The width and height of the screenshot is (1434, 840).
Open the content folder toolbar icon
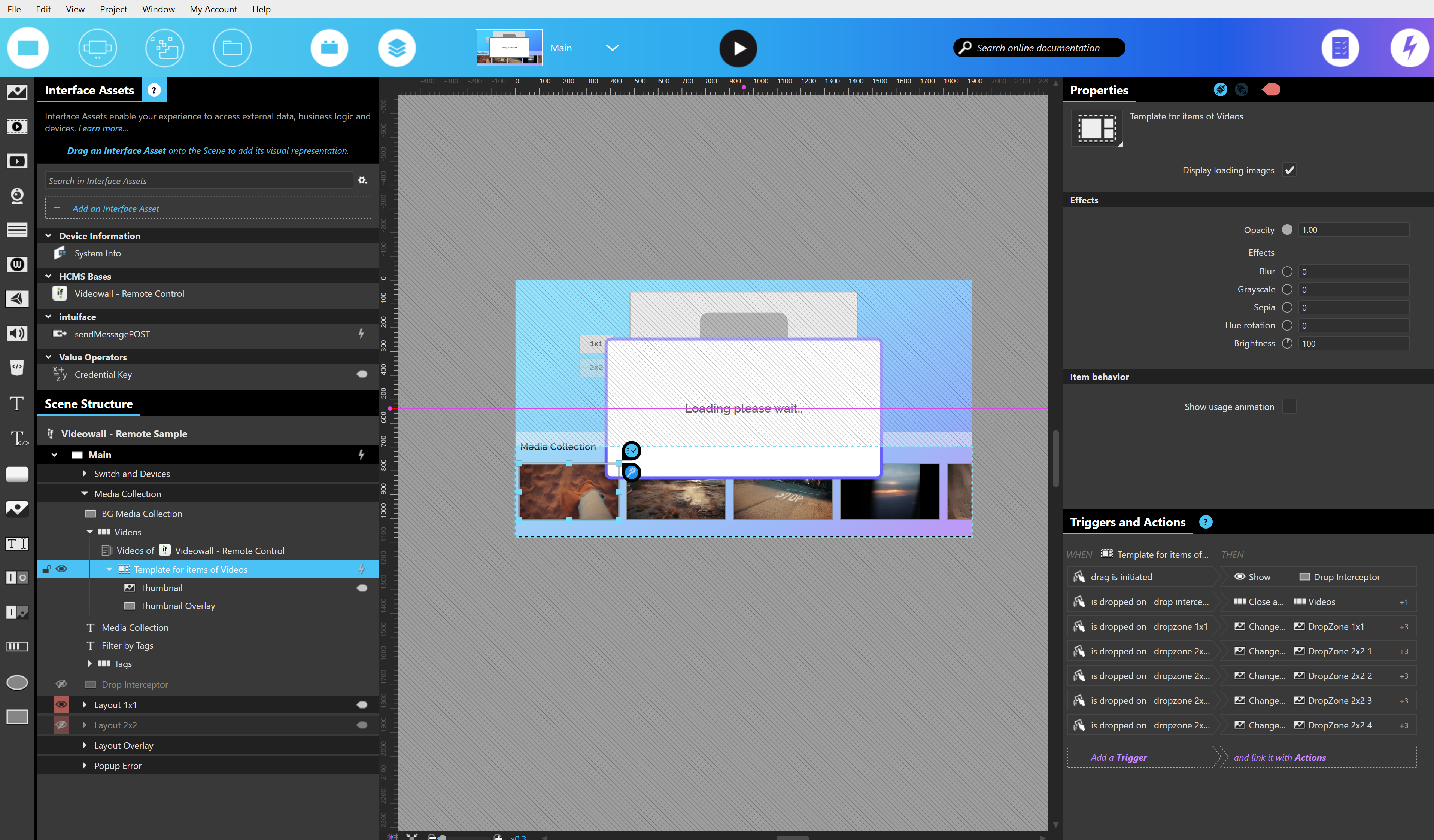pyautogui.click(x=232, y=48)
